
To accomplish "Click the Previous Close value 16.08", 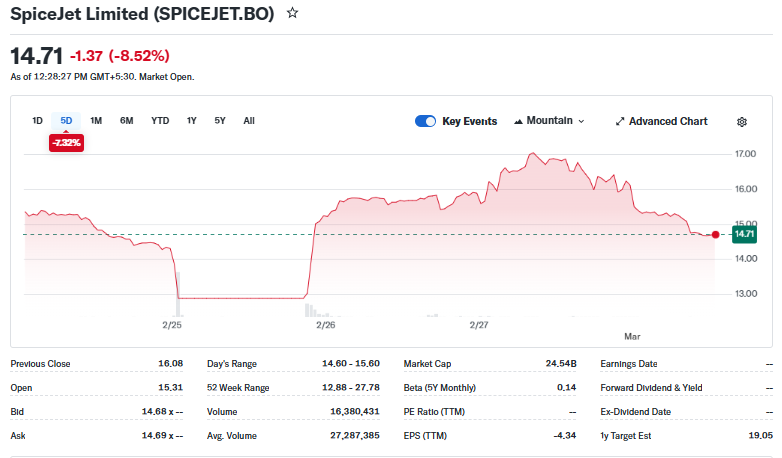I will point(171,363).
